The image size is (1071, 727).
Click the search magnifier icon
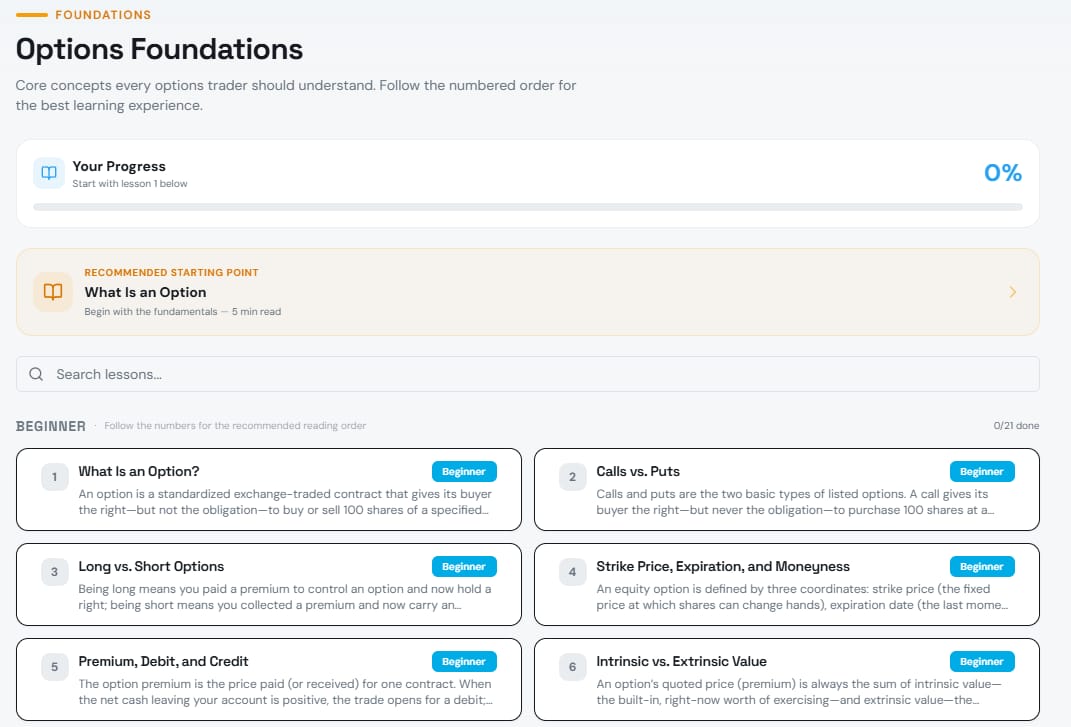[36, 374]
